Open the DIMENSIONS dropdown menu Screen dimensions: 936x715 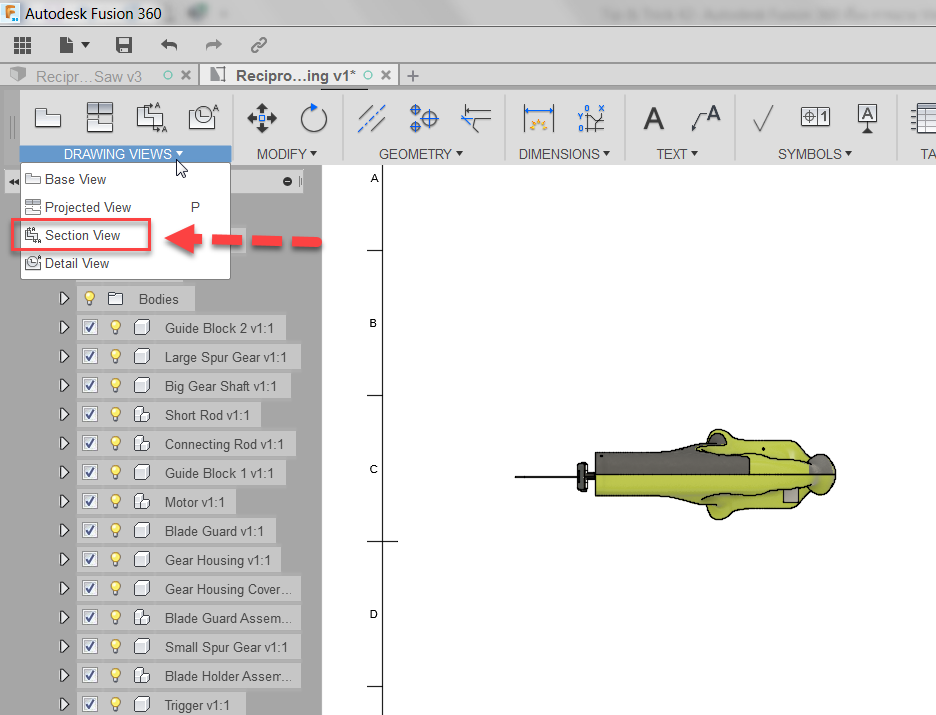click(565, 154)
